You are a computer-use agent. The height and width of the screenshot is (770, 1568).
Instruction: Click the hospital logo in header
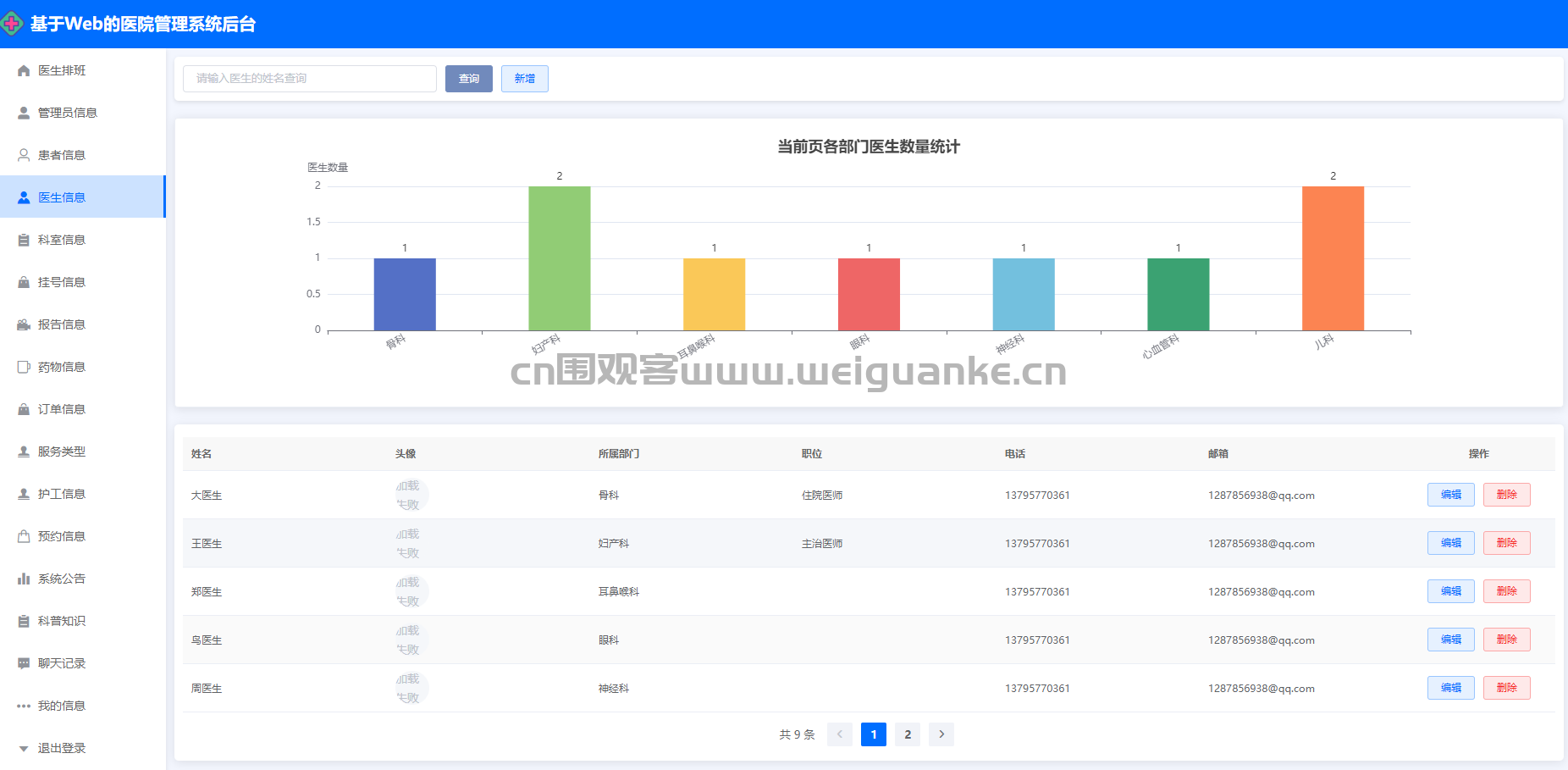(12, 24)
